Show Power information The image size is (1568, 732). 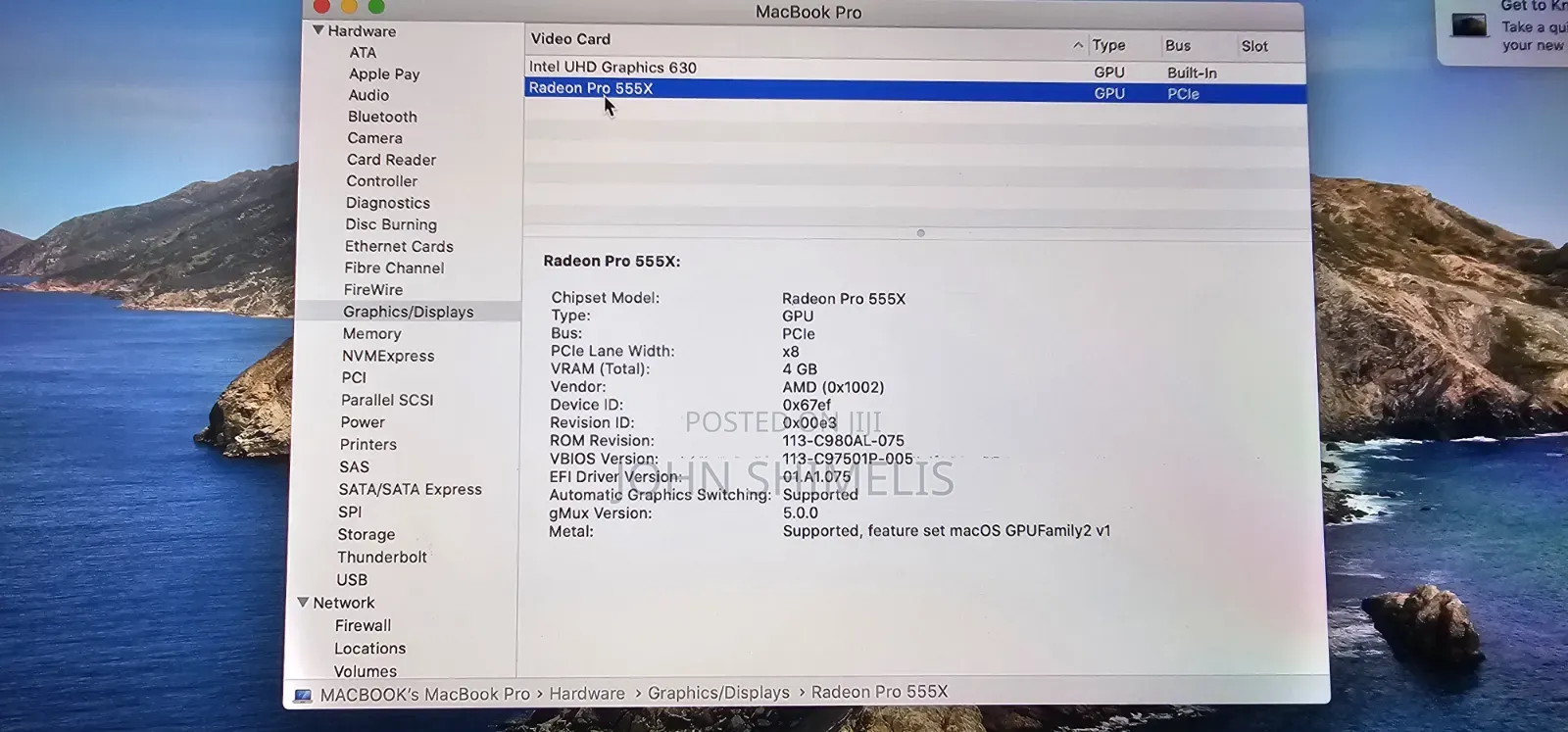click(363, 422)
